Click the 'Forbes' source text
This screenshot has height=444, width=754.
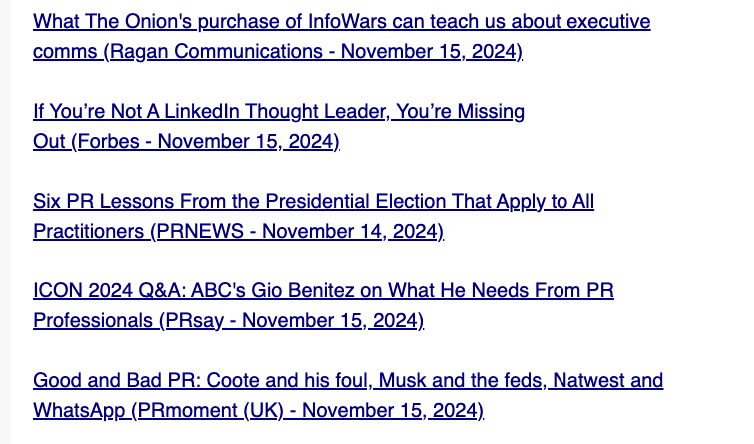pyautogui.click(x=107, y=142)
